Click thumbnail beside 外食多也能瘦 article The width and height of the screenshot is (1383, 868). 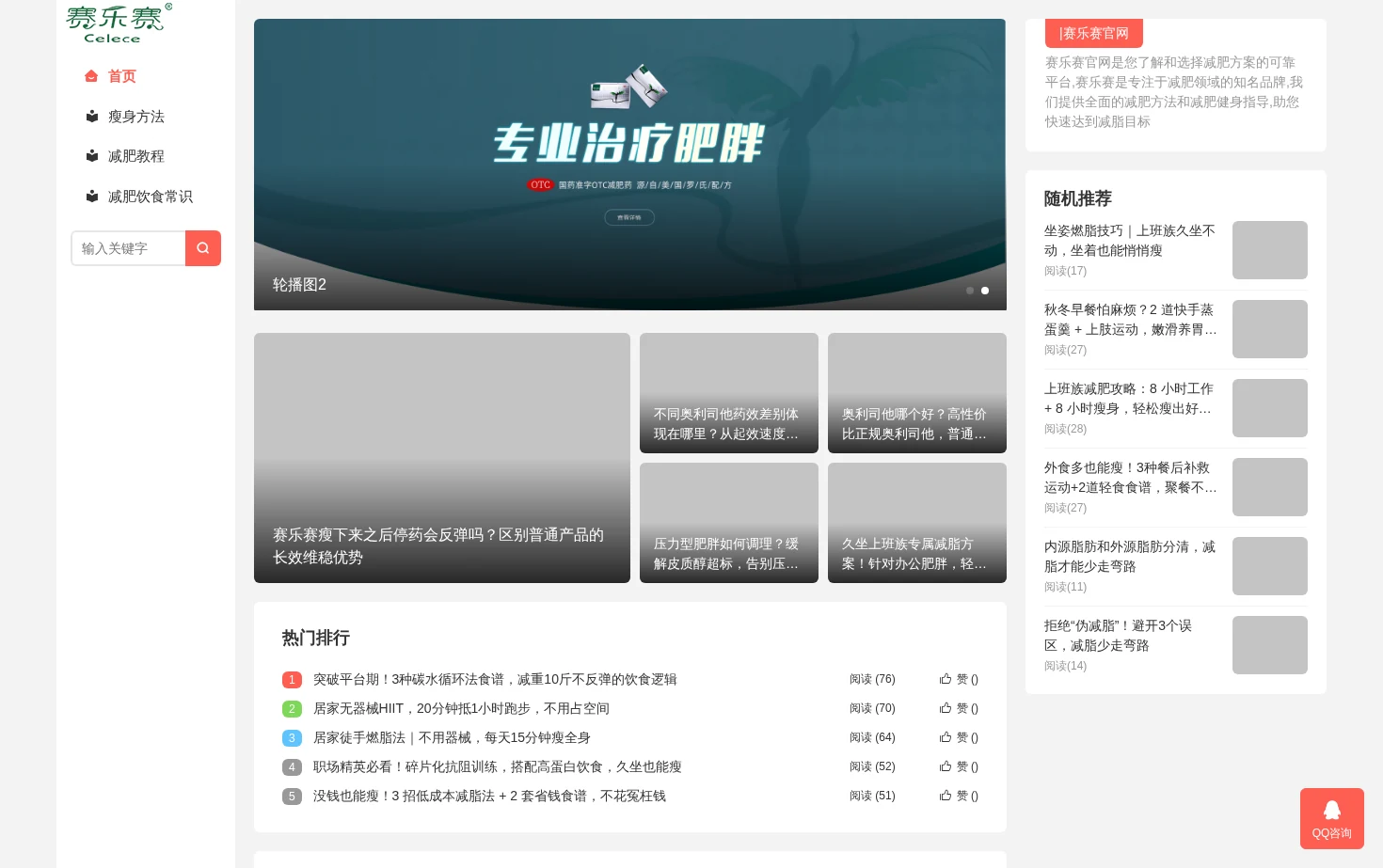(x=1270, y=487)
